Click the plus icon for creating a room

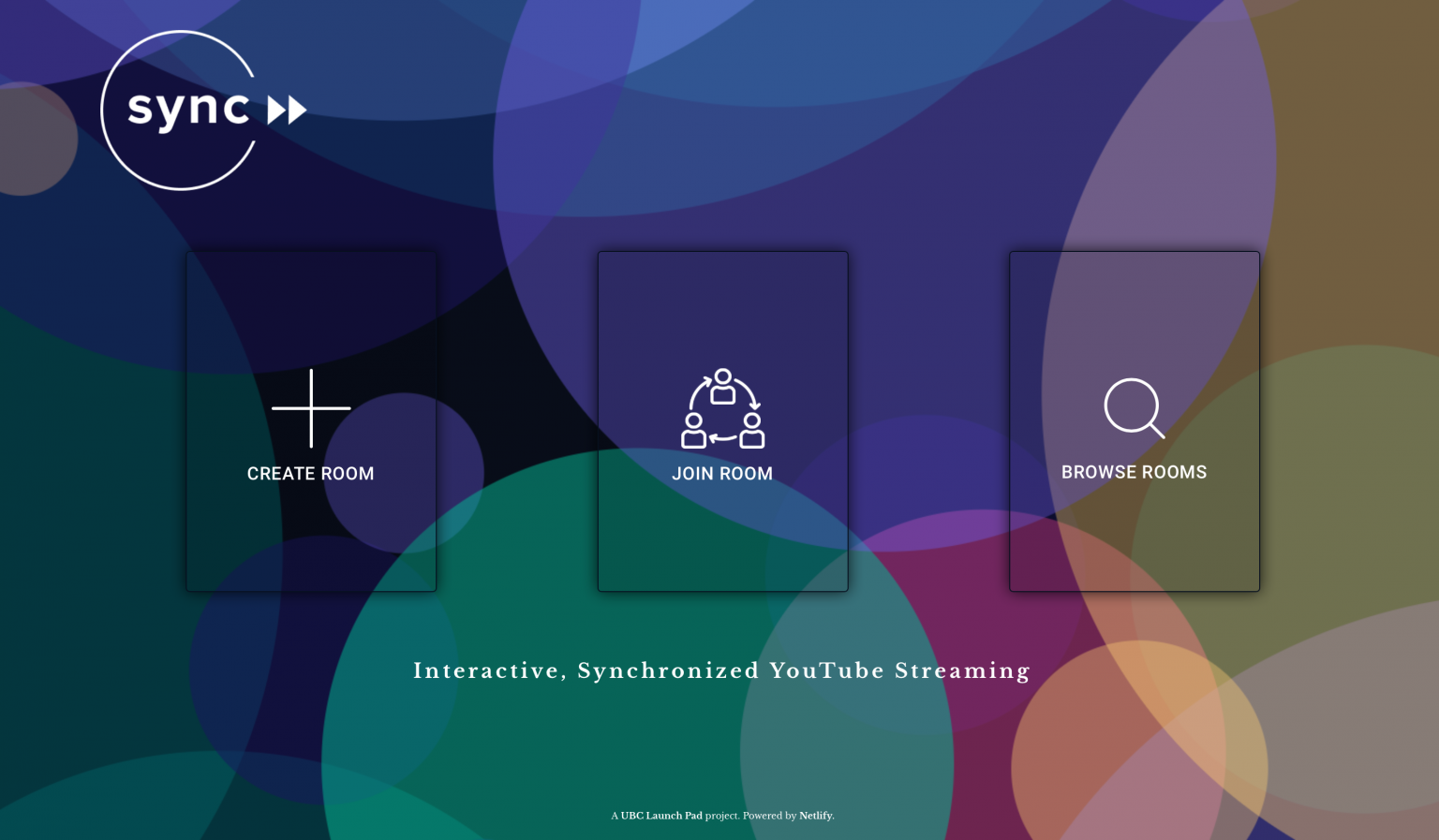(x=311, y=408)
